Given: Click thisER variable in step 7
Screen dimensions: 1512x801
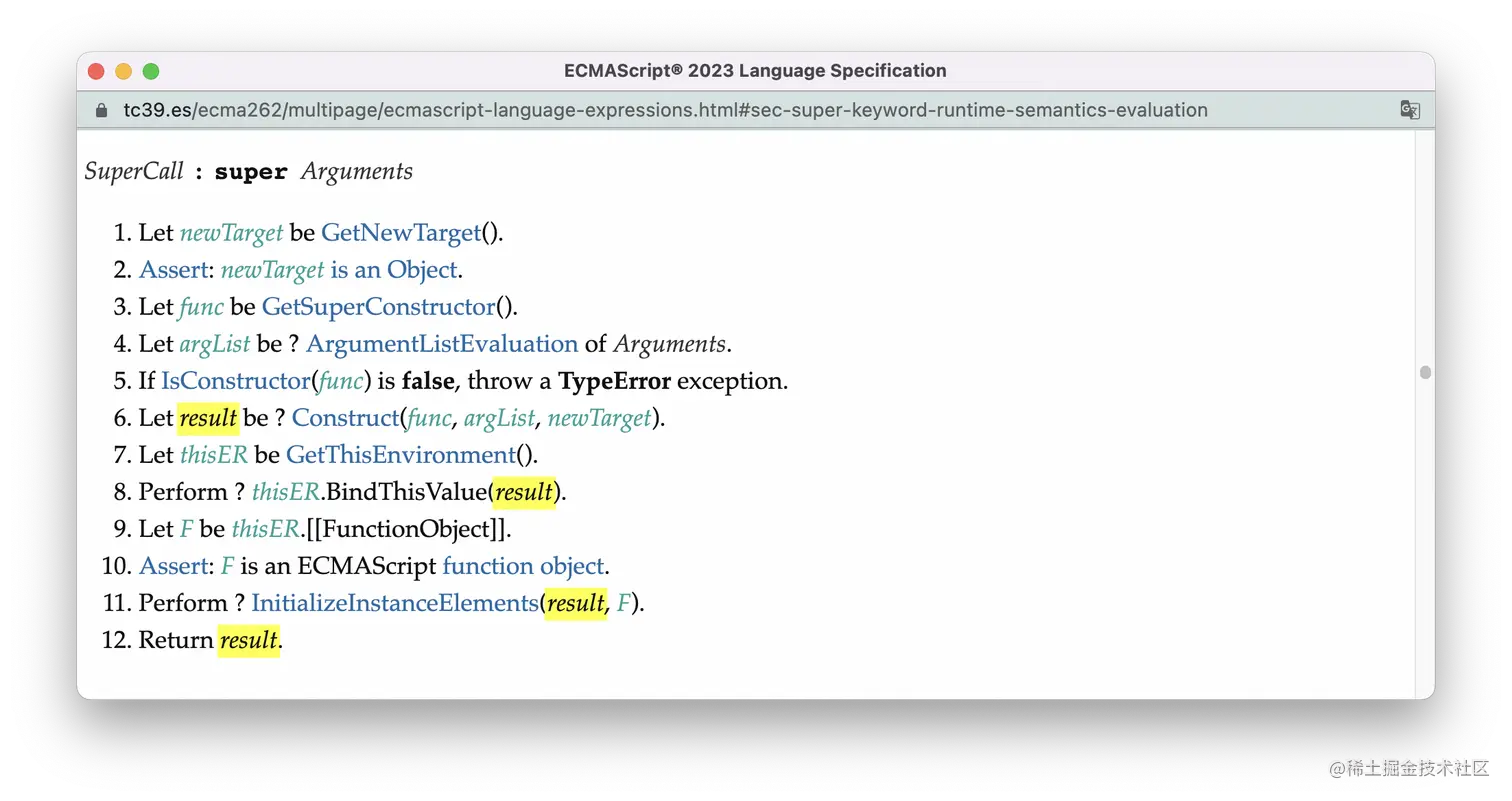Looking at the screenshot, I should point(214,455).
